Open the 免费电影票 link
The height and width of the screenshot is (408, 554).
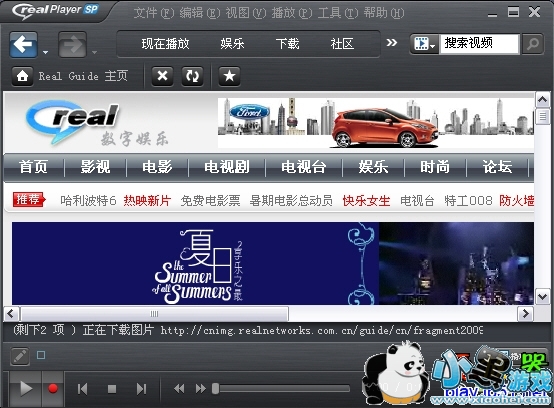pos(210,201)
